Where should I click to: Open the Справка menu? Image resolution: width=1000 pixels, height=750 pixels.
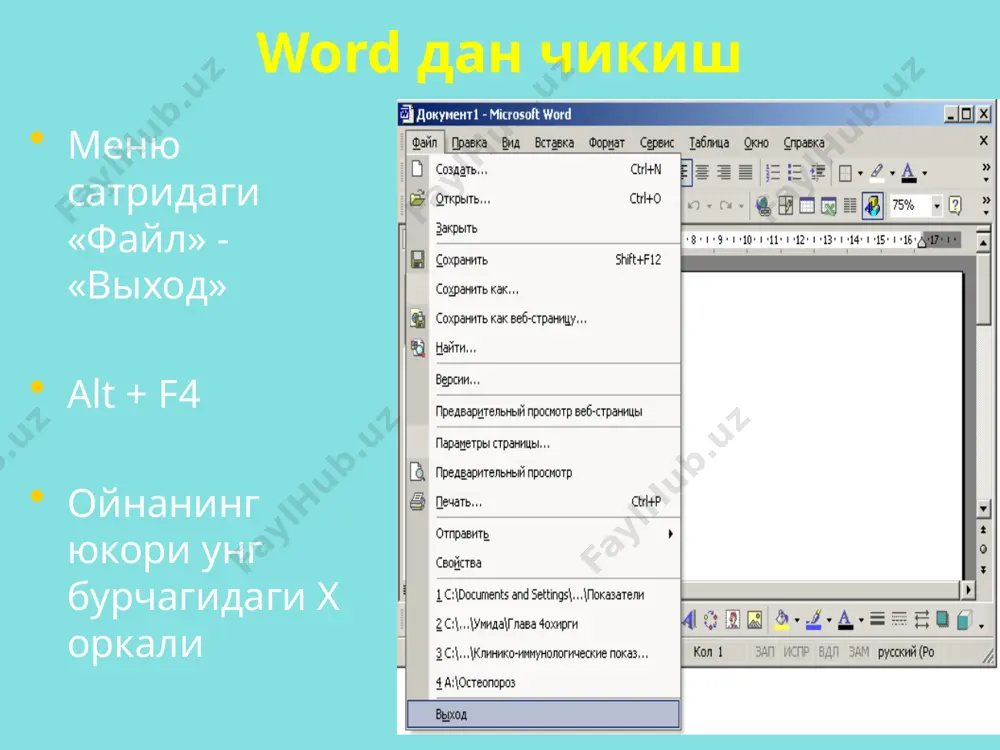[x=804, y=143]
